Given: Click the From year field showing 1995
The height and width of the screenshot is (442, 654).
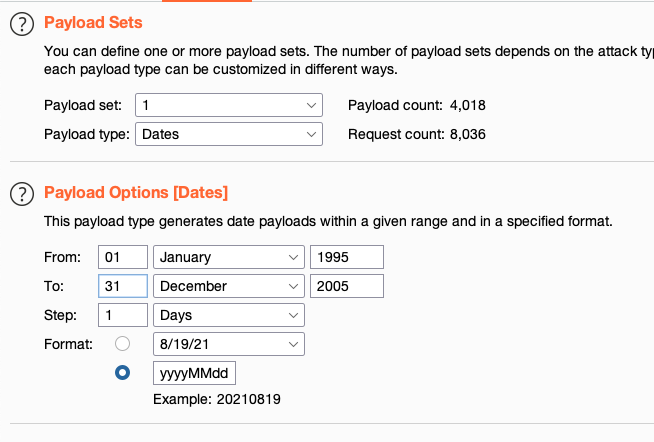Looking at the screenshot, I should point(346,257).
